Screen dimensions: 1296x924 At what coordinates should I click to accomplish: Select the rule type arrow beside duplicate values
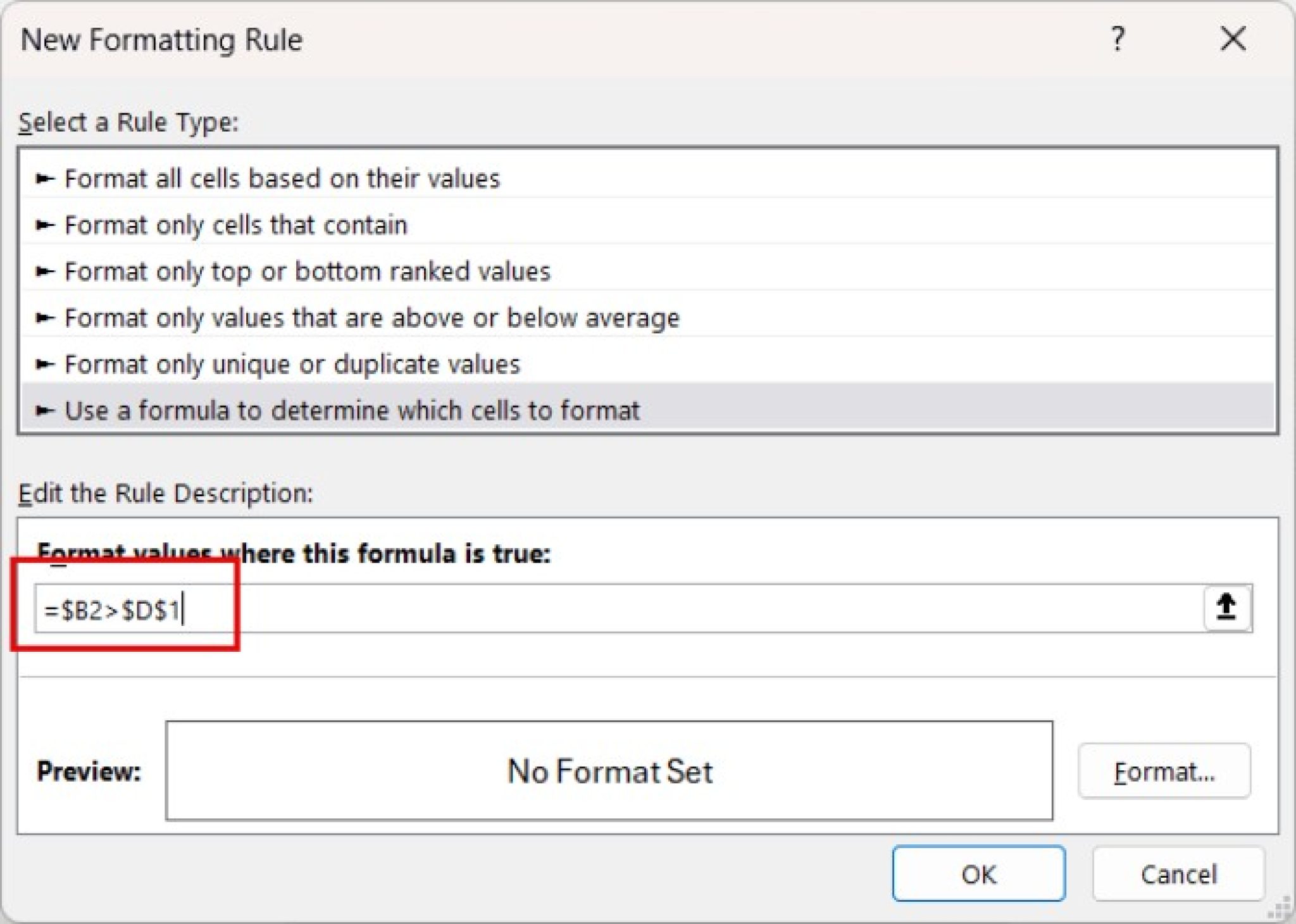click(x=43, y=364)
